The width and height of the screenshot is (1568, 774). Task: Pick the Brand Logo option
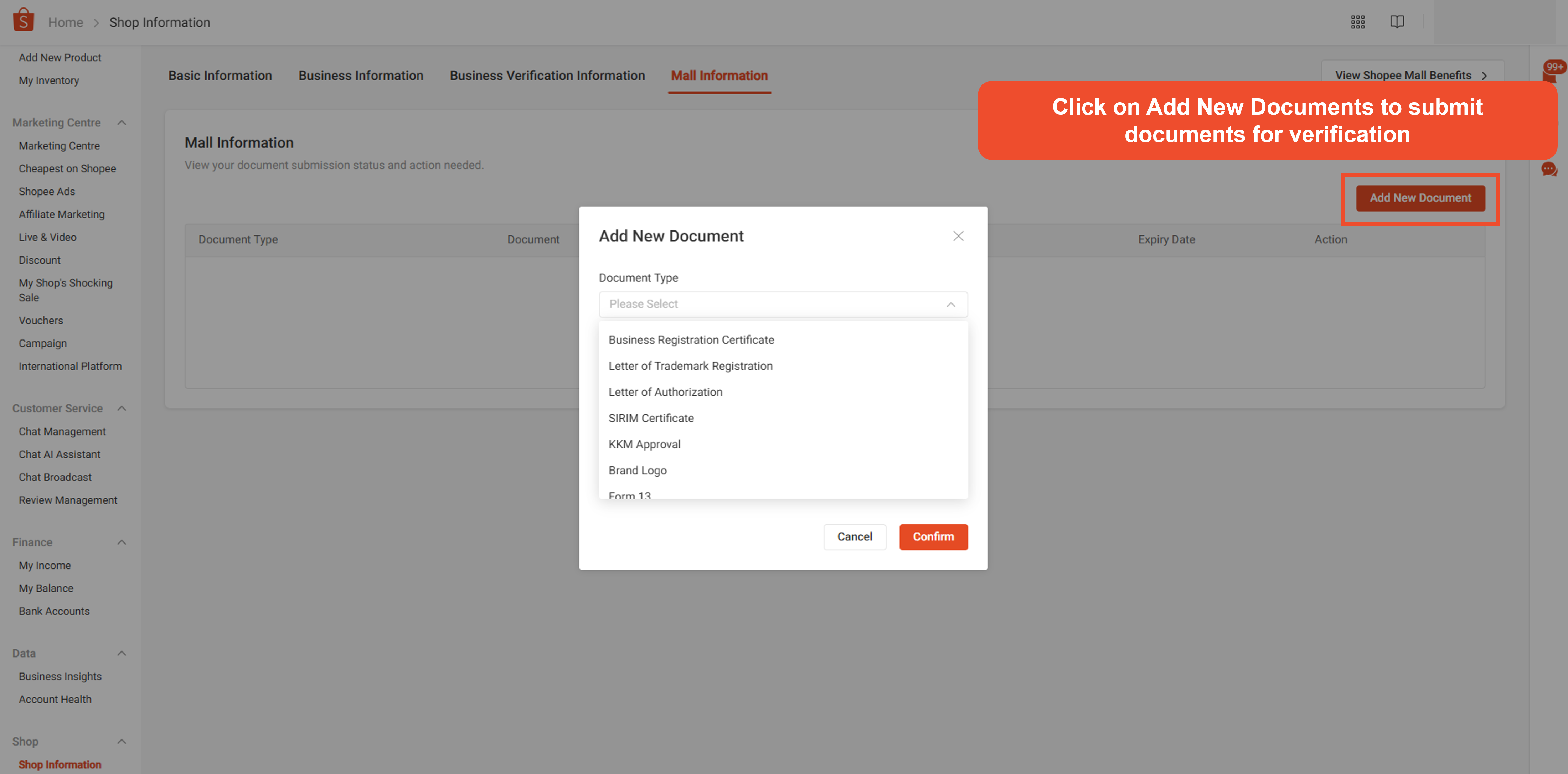tap(783, 471)
